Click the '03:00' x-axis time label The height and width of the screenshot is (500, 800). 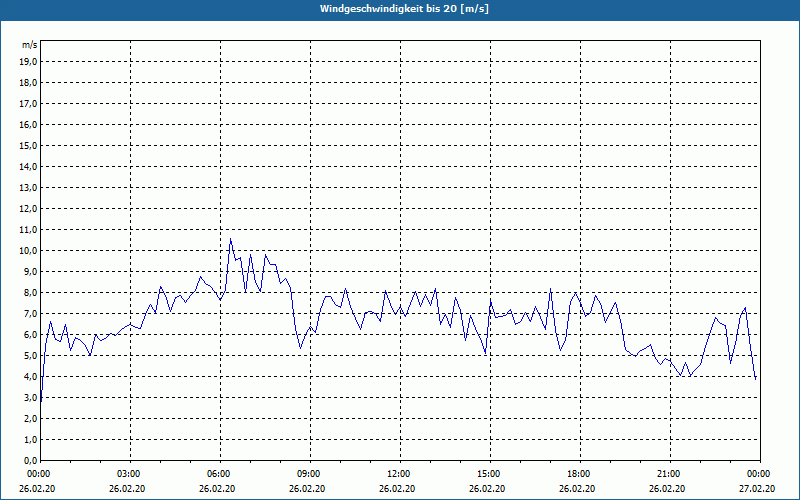click(x=128, y=474)
